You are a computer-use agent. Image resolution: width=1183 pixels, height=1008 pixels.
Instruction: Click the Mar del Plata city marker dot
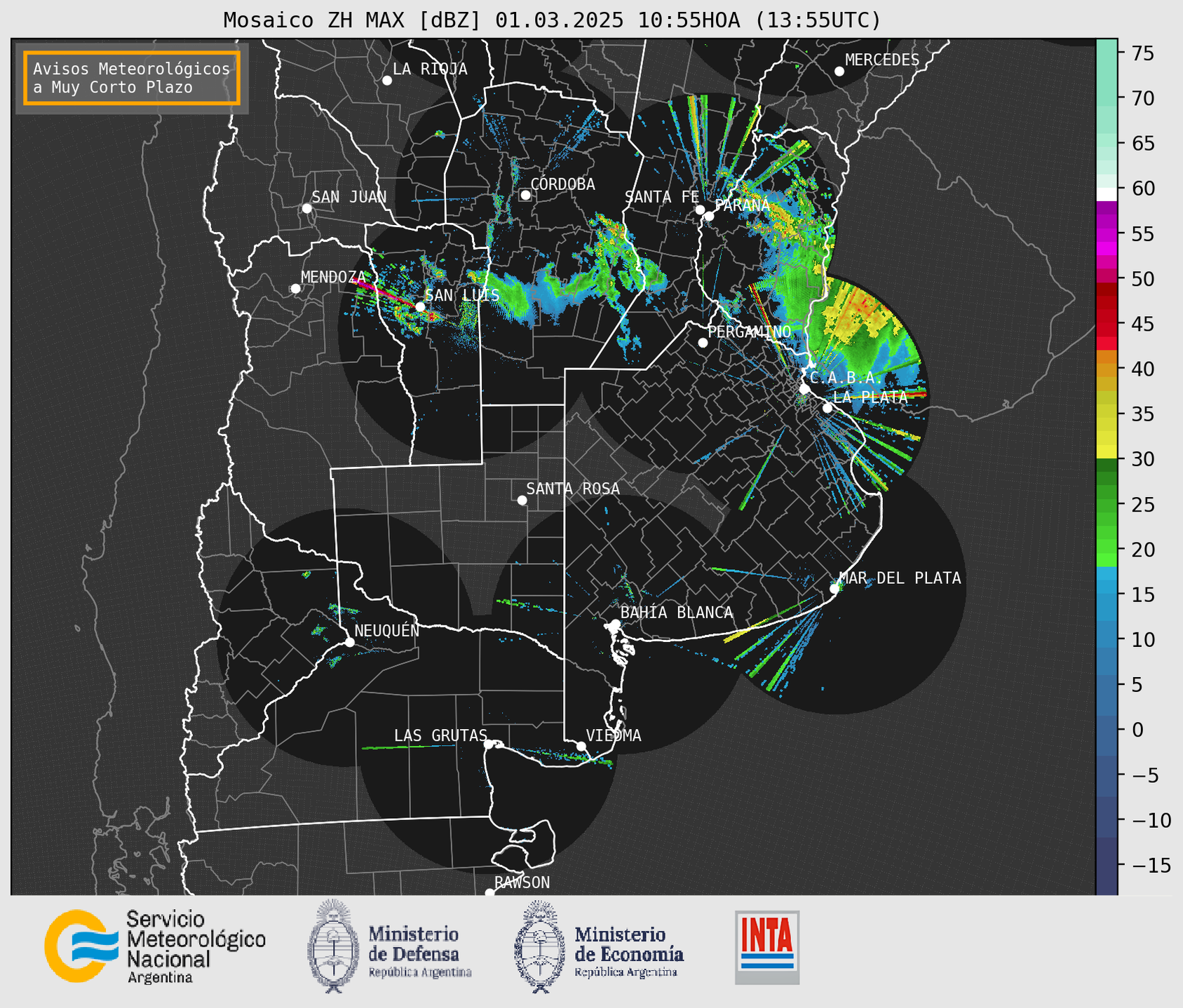834,589
